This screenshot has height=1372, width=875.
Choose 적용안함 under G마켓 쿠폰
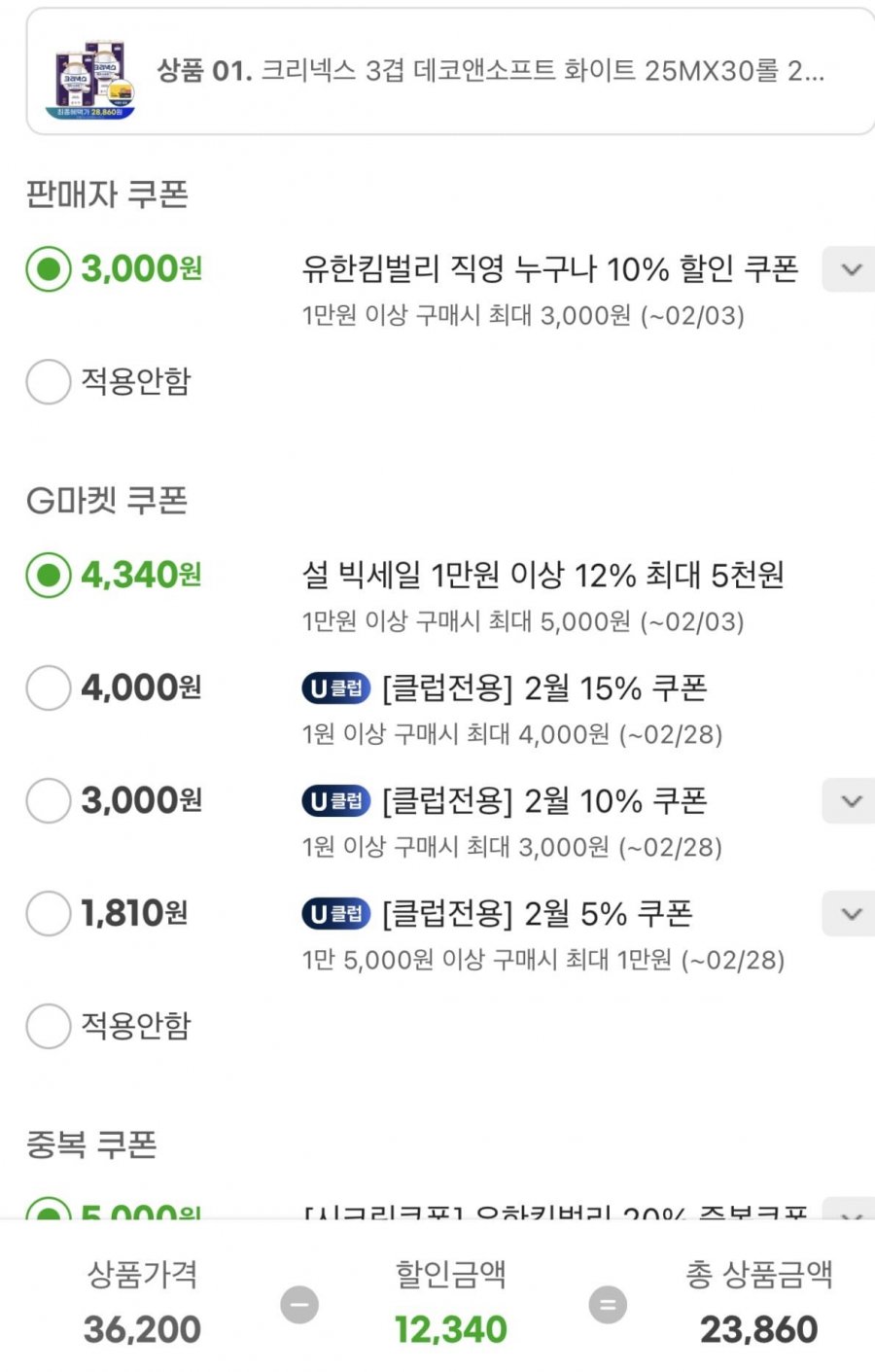click(49, 1026)
